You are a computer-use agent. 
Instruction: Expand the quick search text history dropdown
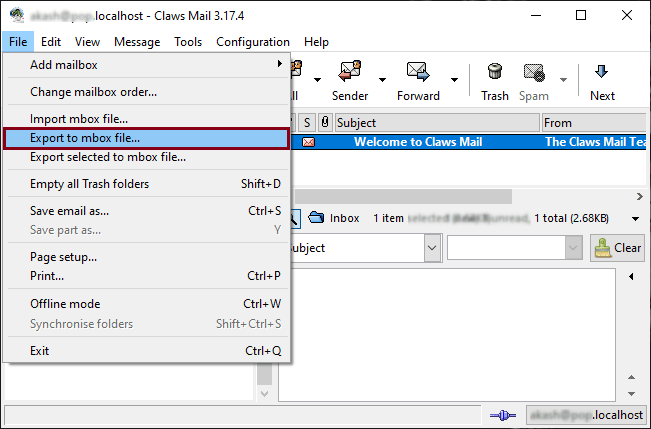click(x=573, y=248)
